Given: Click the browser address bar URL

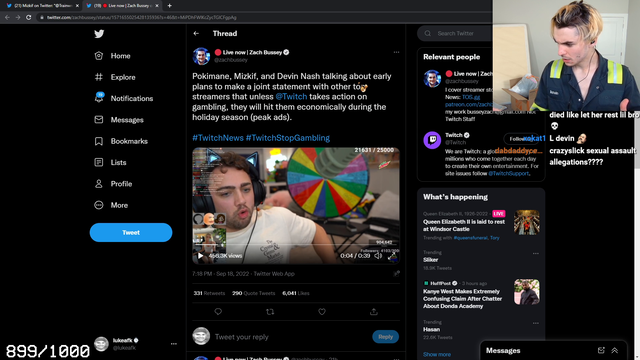Looking at the screenshot, I should tap(142, 18).
